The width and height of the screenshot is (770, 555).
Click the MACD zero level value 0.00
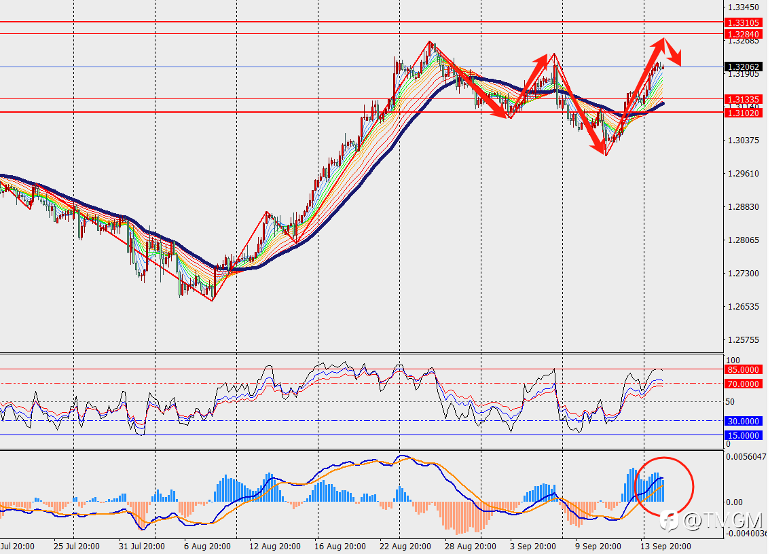click(734, 502)
